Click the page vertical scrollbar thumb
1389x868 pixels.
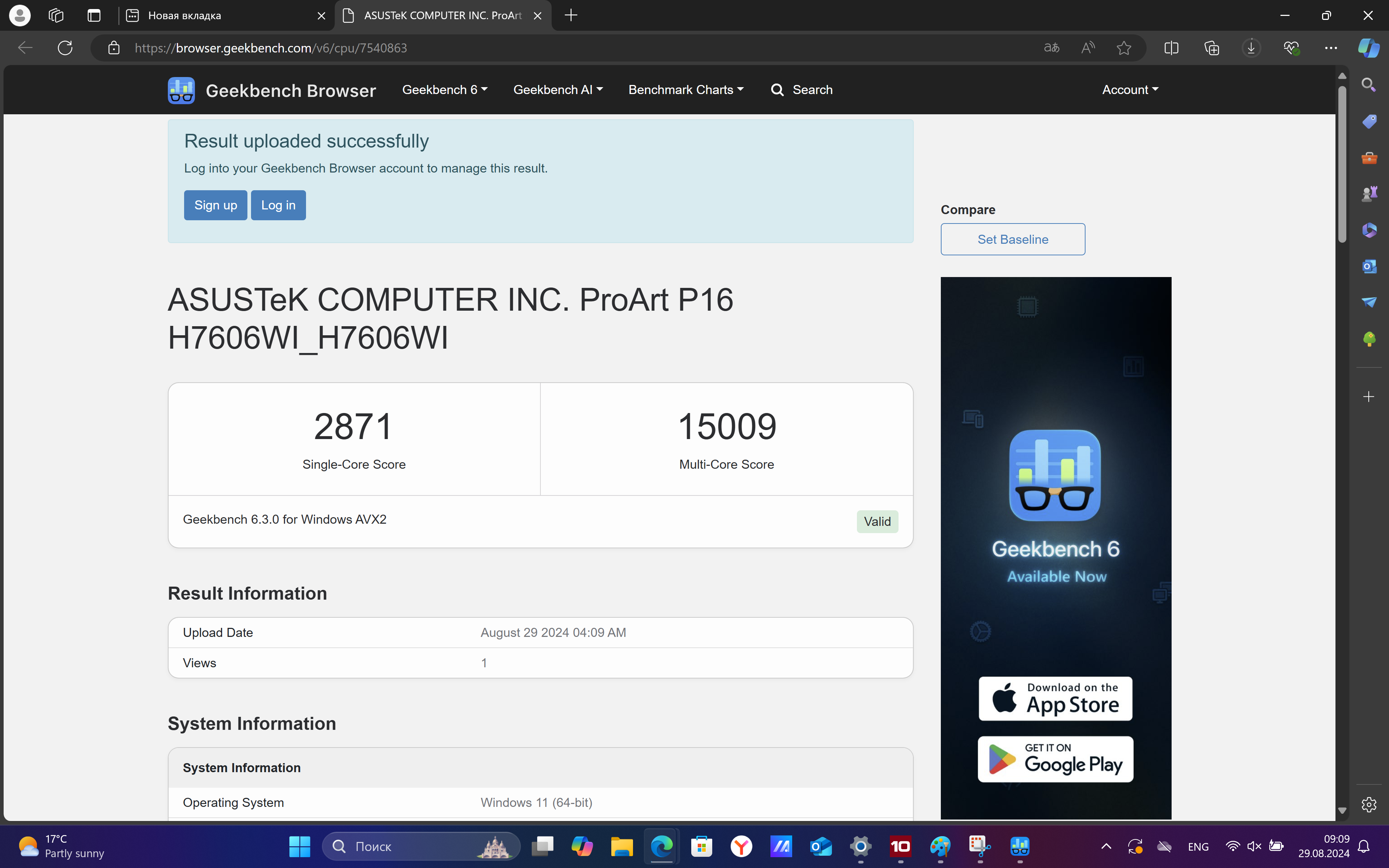[1342, 164]
